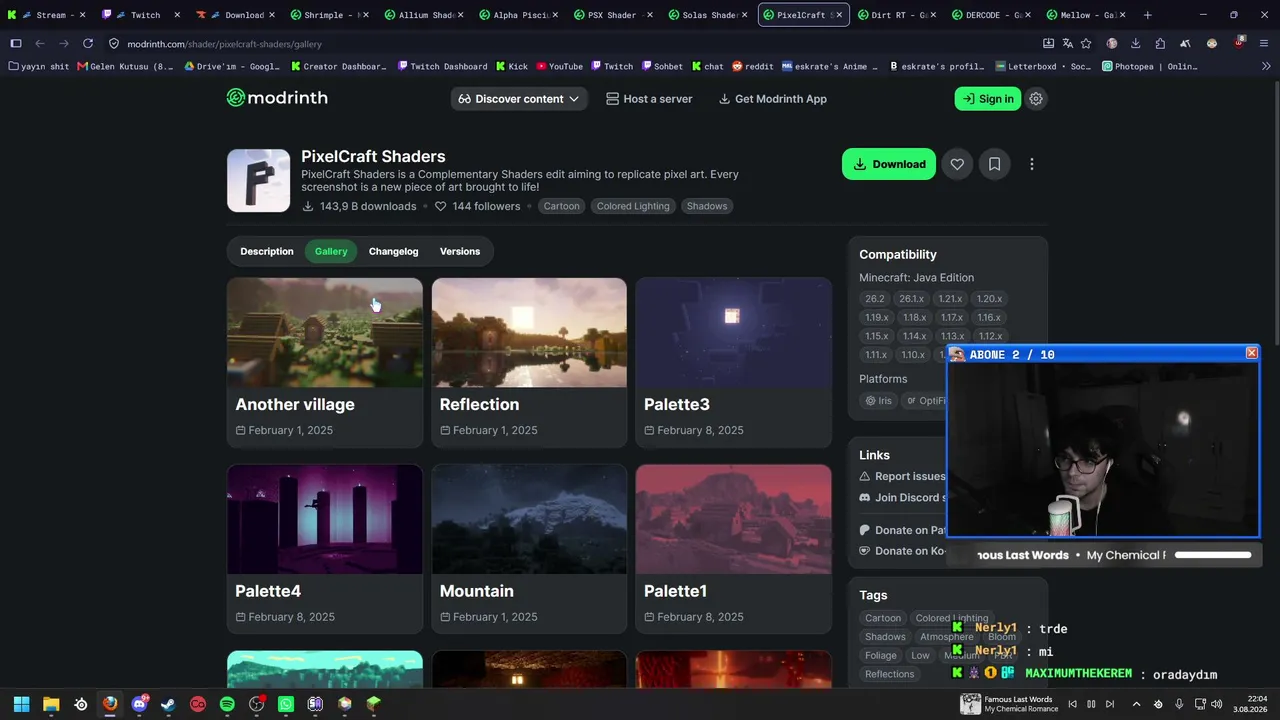Open the Modrinth settings gear

(1036, 99)
